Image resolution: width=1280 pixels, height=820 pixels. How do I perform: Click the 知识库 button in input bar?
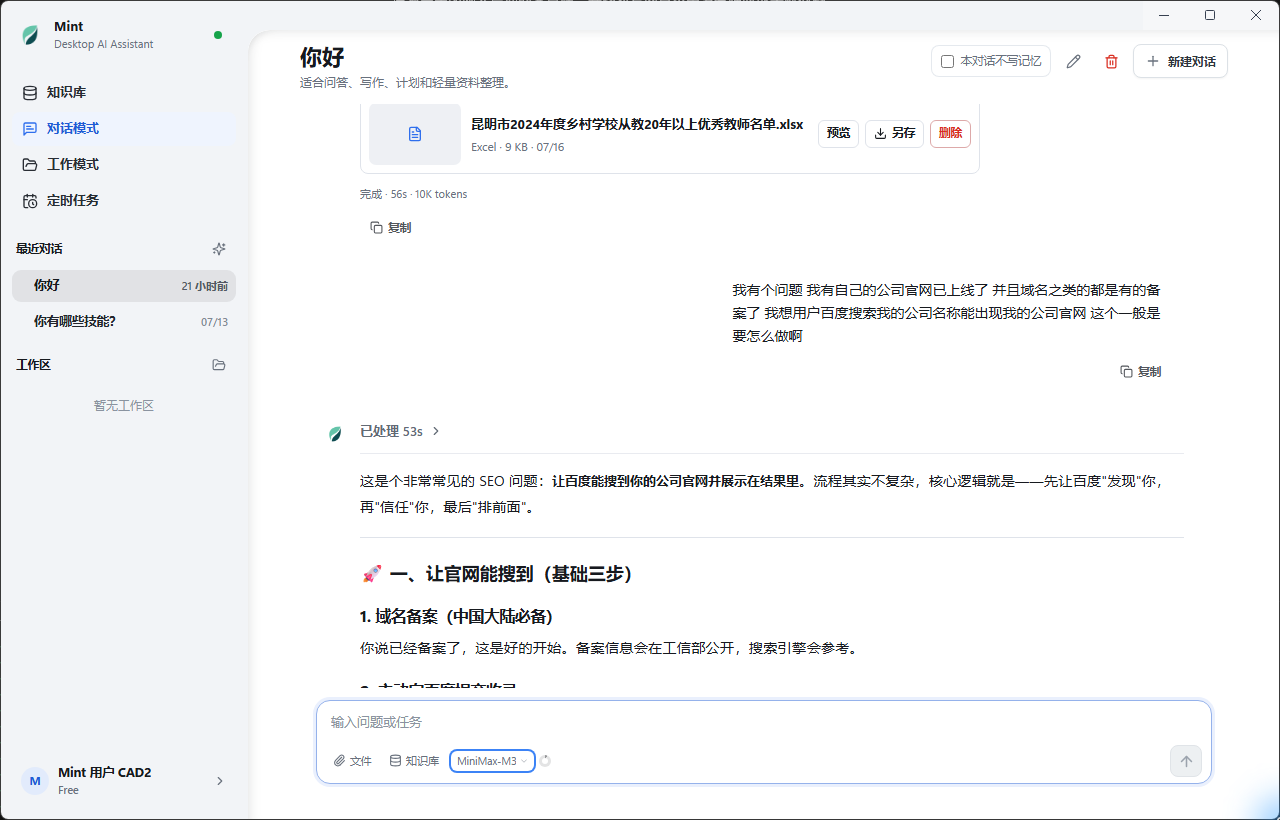coord(414,761)
